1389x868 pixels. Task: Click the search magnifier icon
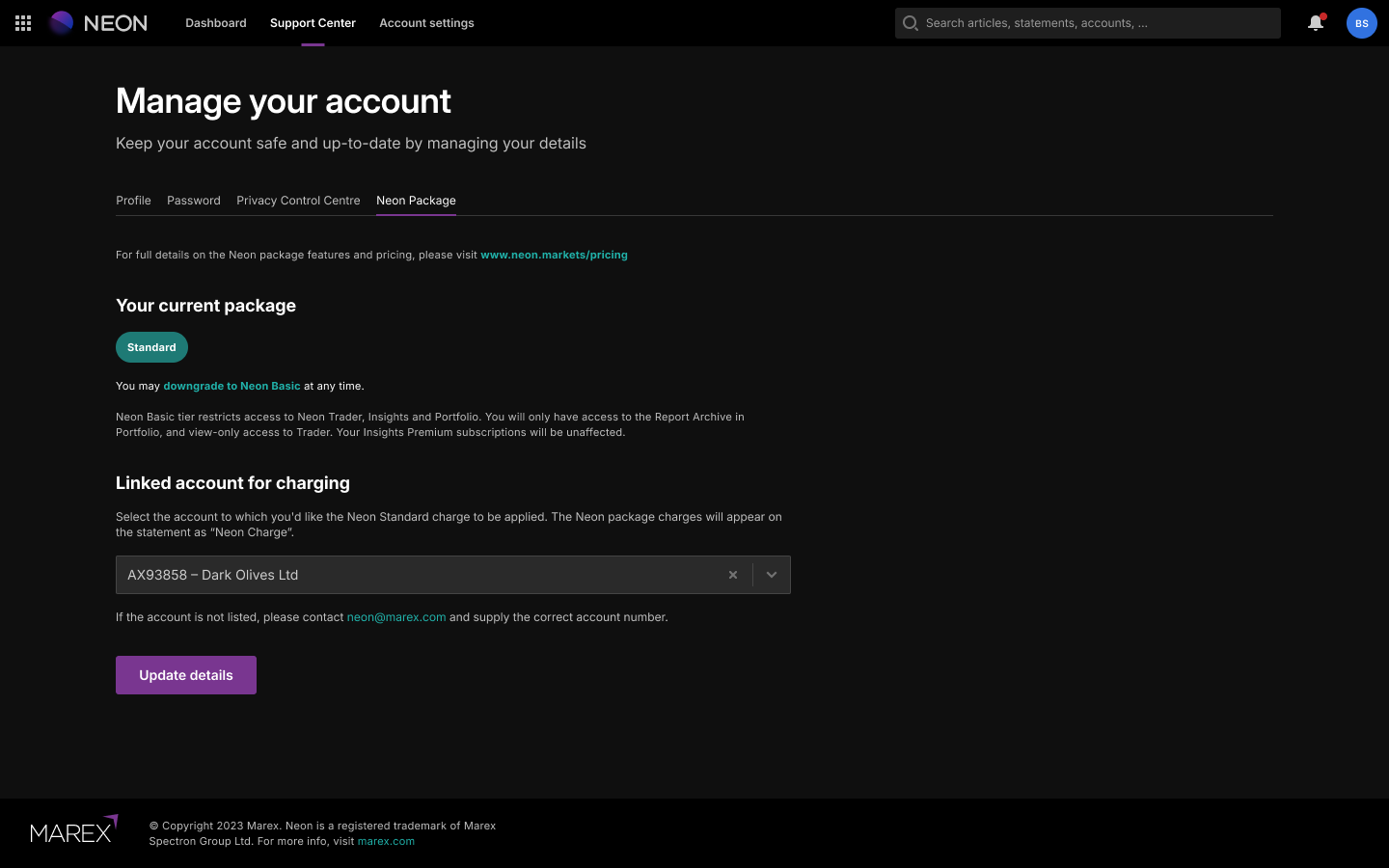[910, 23]
